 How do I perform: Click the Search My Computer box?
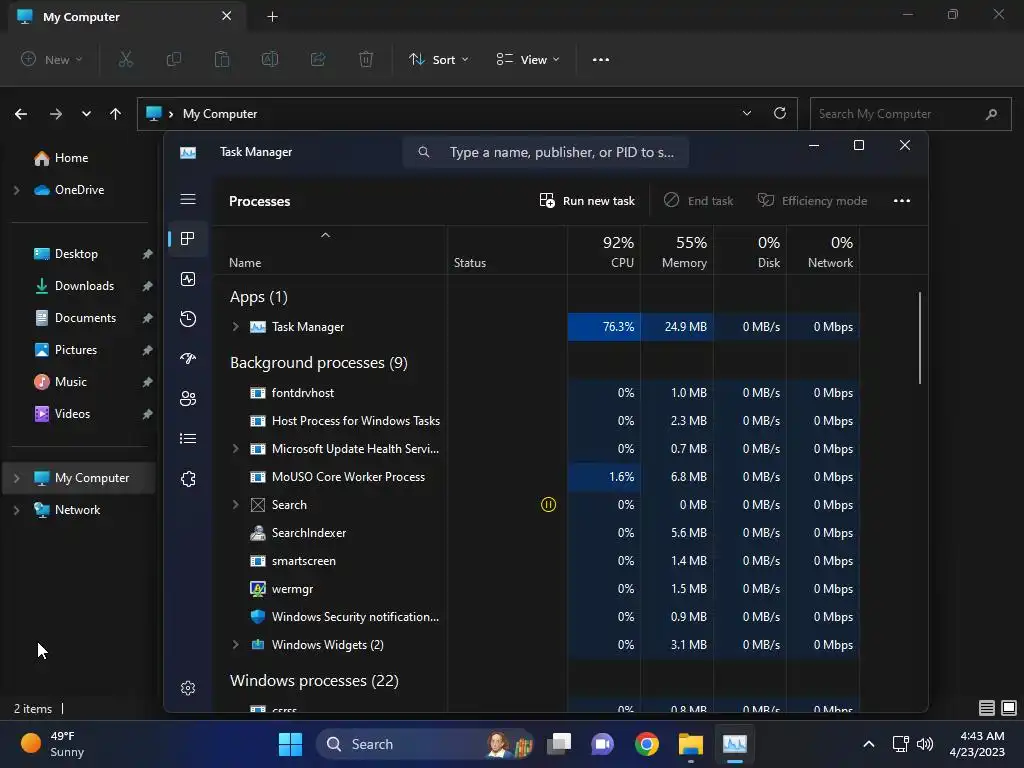910,114
